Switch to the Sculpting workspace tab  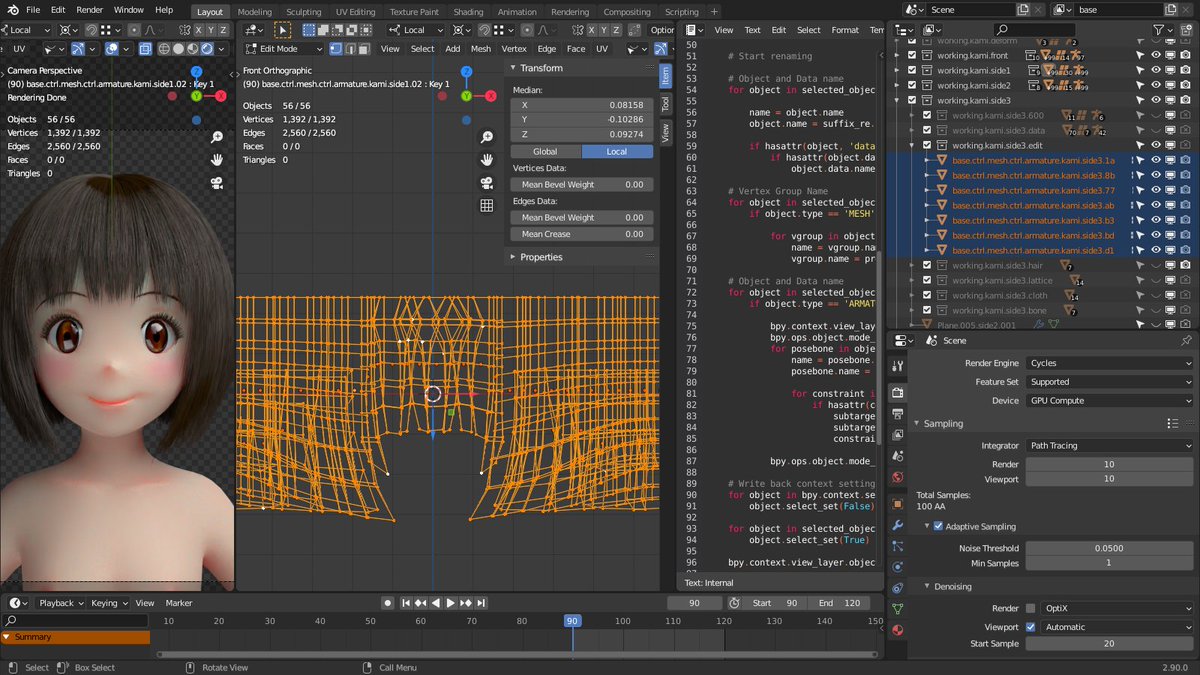pos(304,12)
